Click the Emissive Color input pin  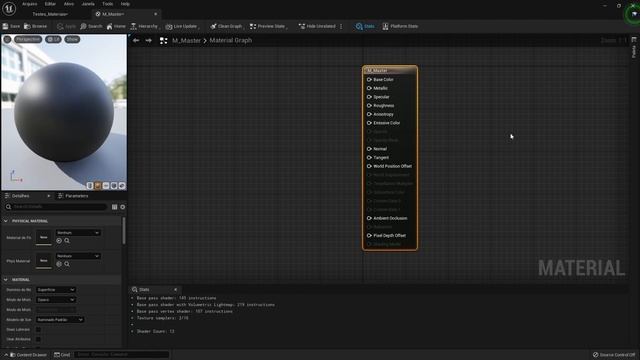pos(369,123)
